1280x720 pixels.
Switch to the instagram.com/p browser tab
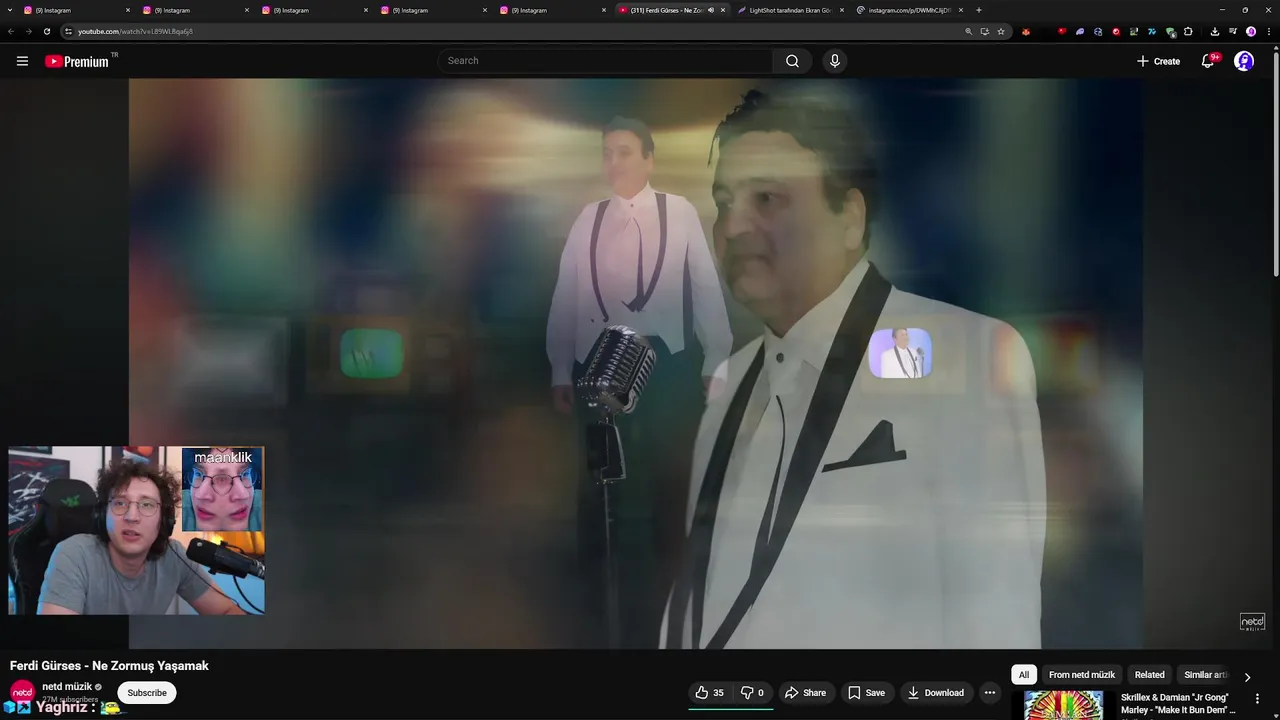coord(909,10)
